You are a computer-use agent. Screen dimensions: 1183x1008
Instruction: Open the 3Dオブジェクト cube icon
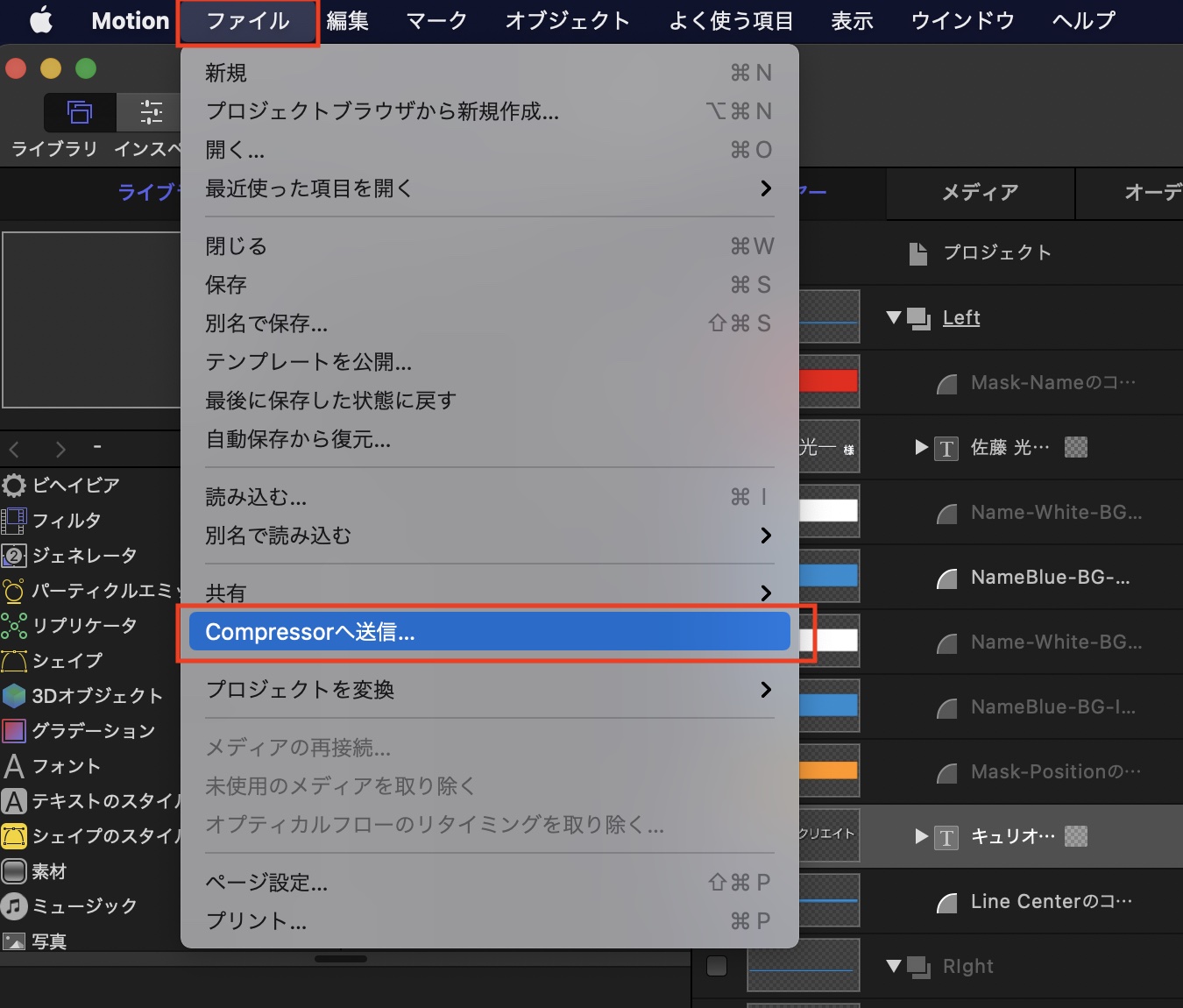(14, 696)
